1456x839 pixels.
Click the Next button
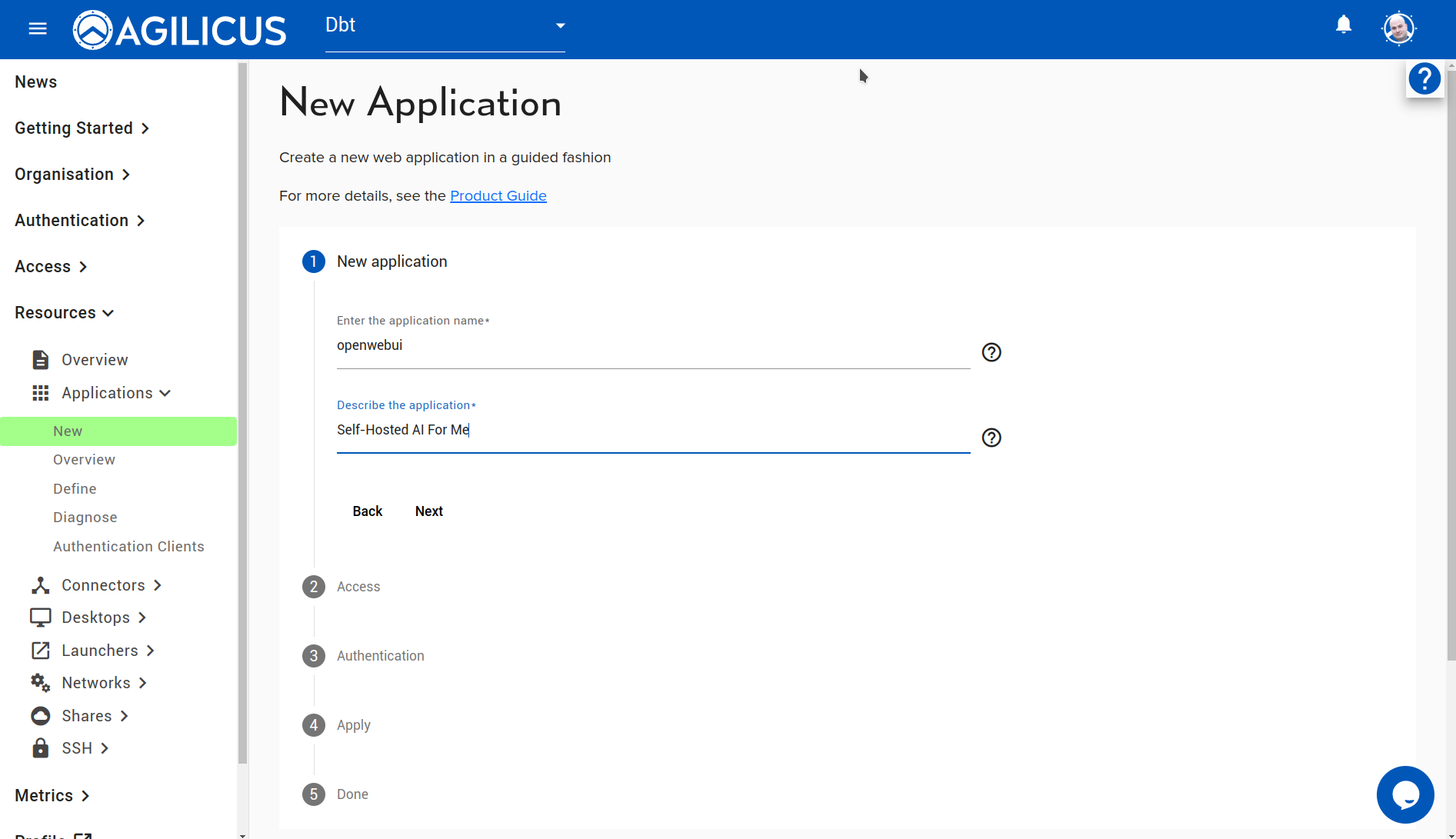[428, 511]
